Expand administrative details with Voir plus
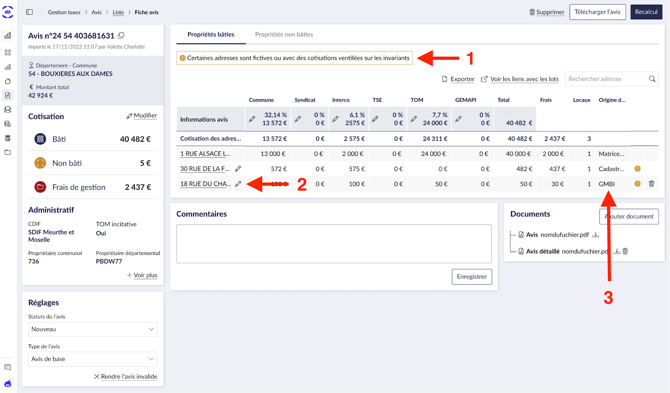This screenshot has height=393, width=670. (142, 275)
